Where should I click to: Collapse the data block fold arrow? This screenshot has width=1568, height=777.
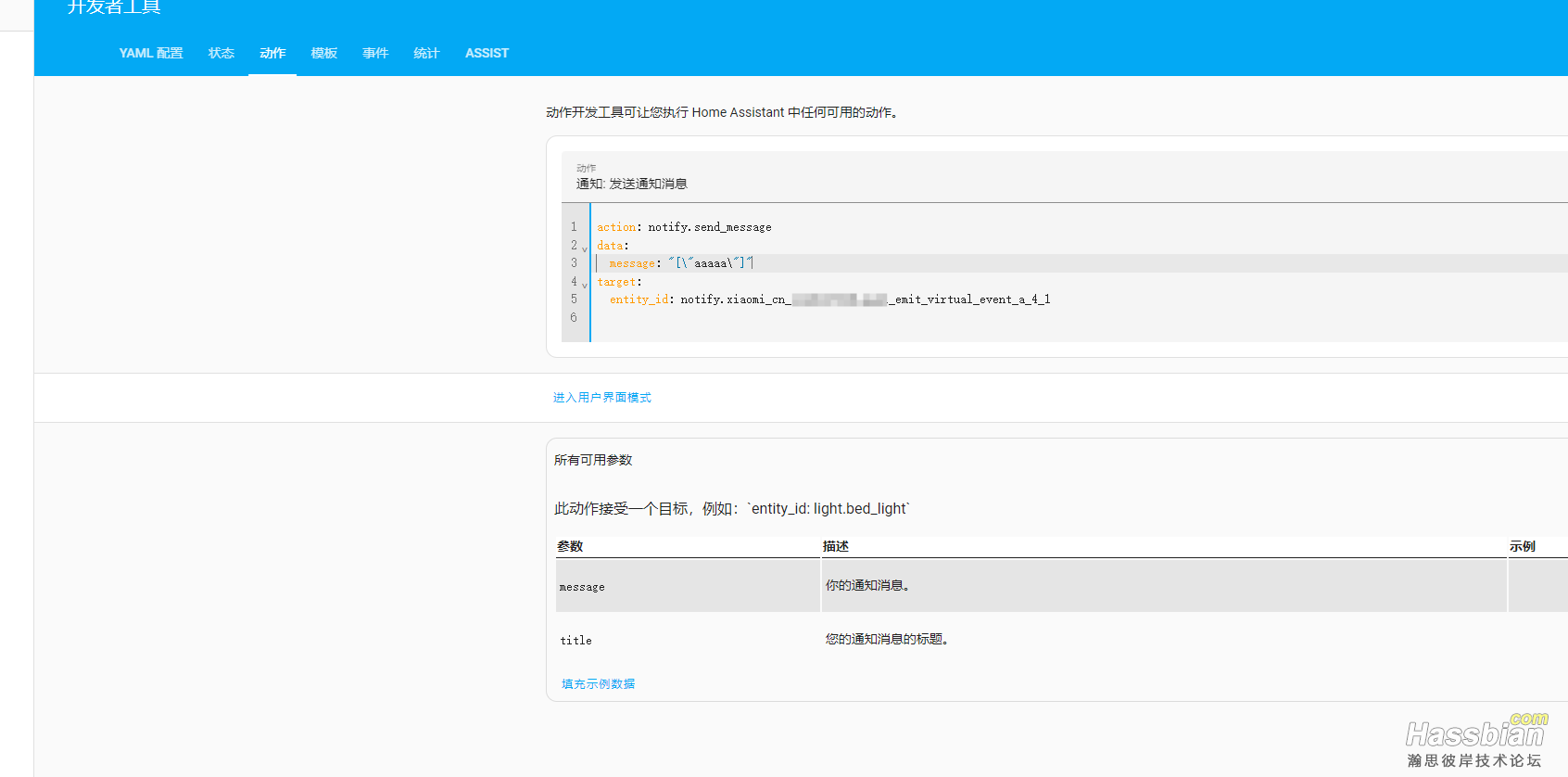coord(585,248)
